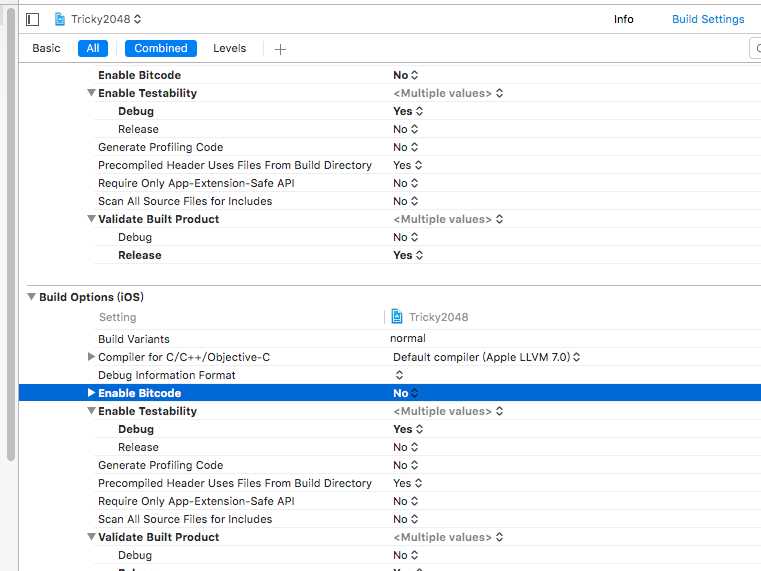Toggle the project navigator sidebar icon
The height and width of the screenshot is (571, 761).
point(33,19)
